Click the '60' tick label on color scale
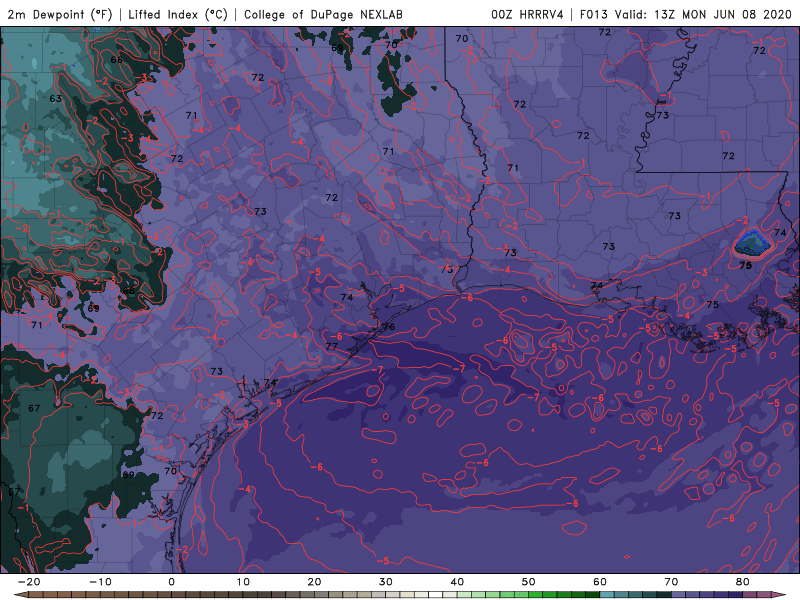The image size is (800, 600). pos(600,582)
